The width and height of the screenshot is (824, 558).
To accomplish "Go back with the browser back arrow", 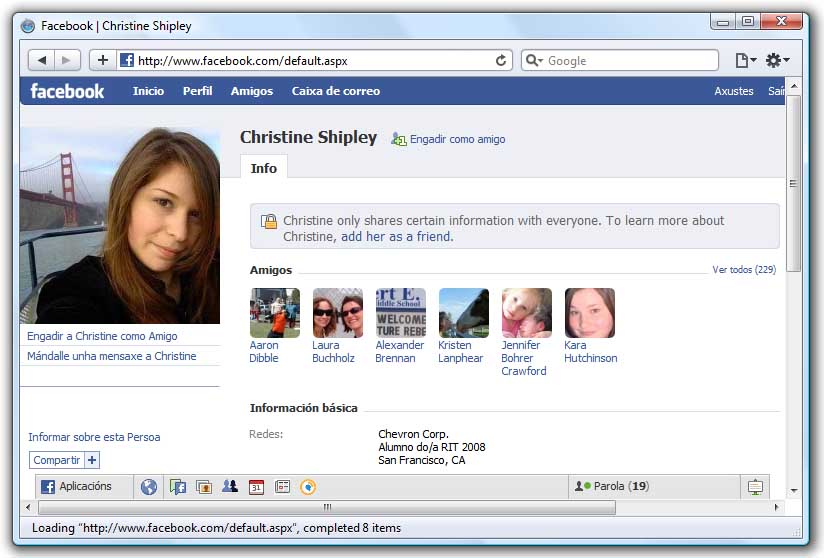I will (x=42, y=60).
